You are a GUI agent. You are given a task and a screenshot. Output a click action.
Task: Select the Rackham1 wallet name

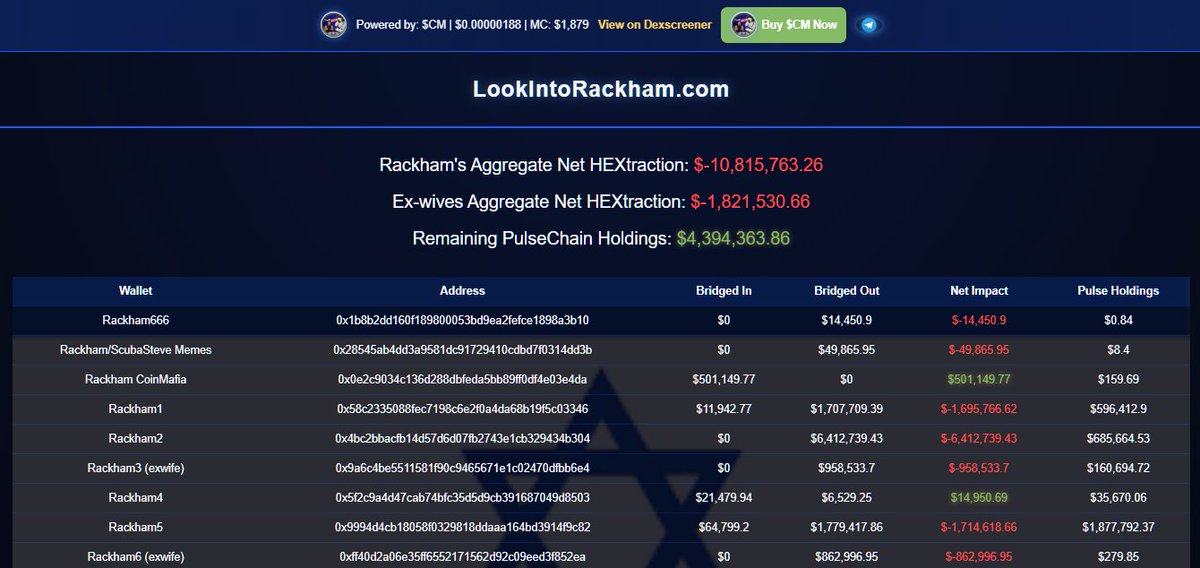[136, 409]
